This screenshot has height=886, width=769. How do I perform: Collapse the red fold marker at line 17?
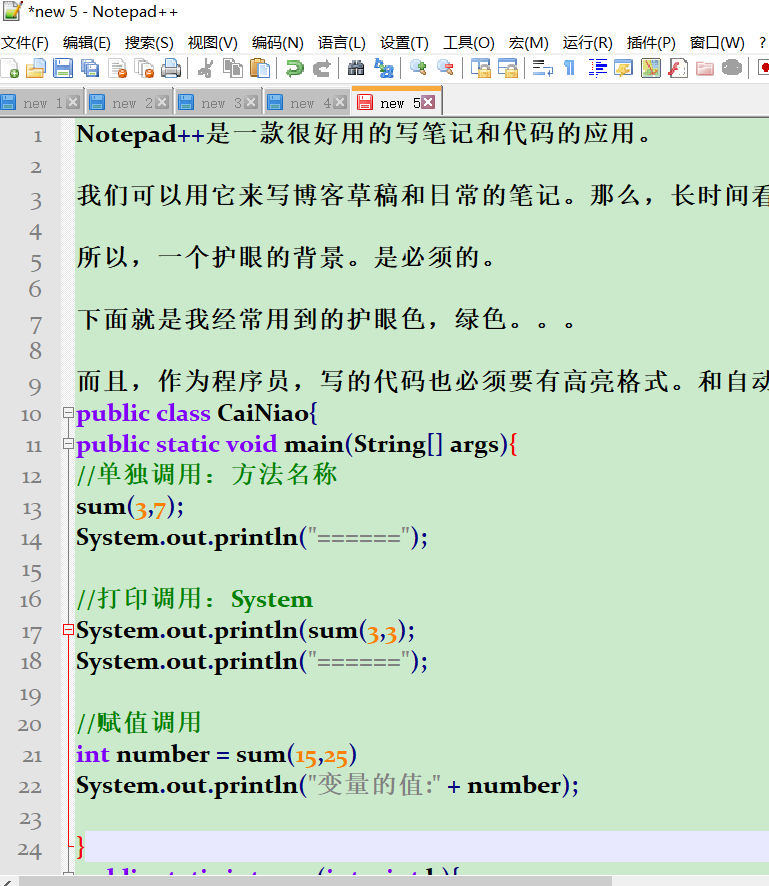tap(68, 629)
